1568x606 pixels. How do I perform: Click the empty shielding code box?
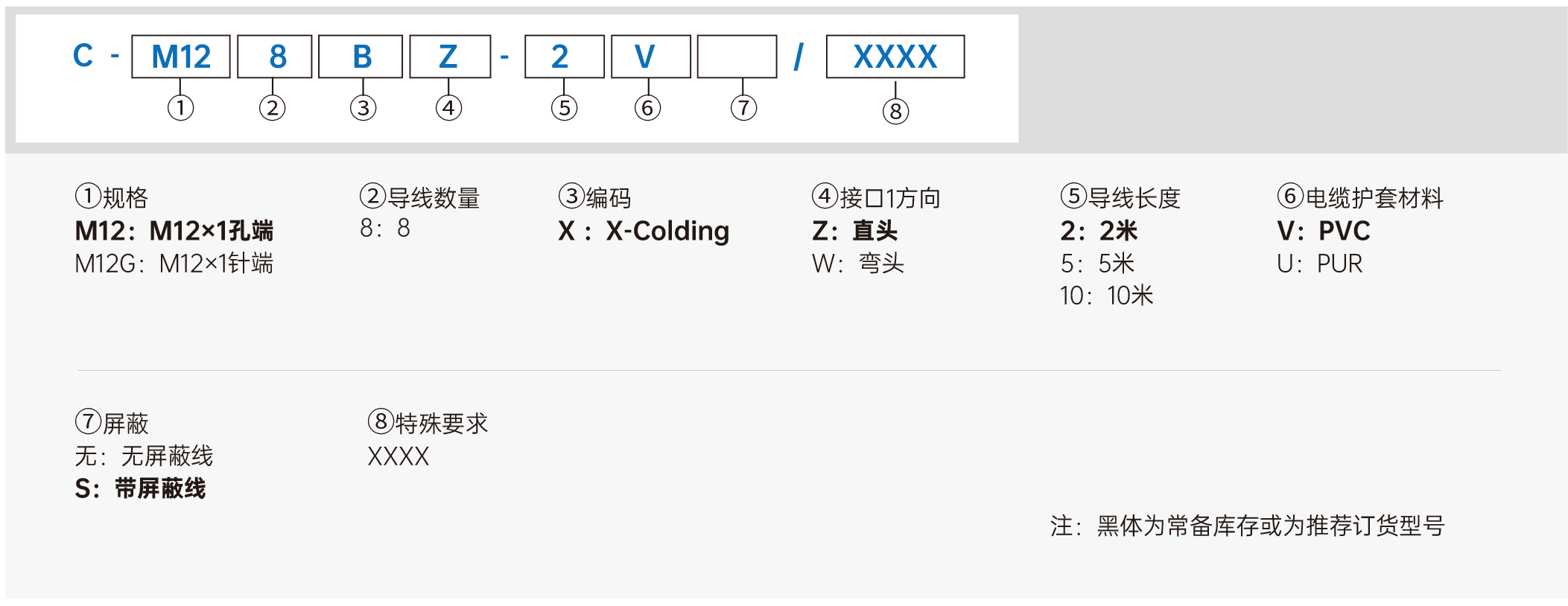point(737,57)
